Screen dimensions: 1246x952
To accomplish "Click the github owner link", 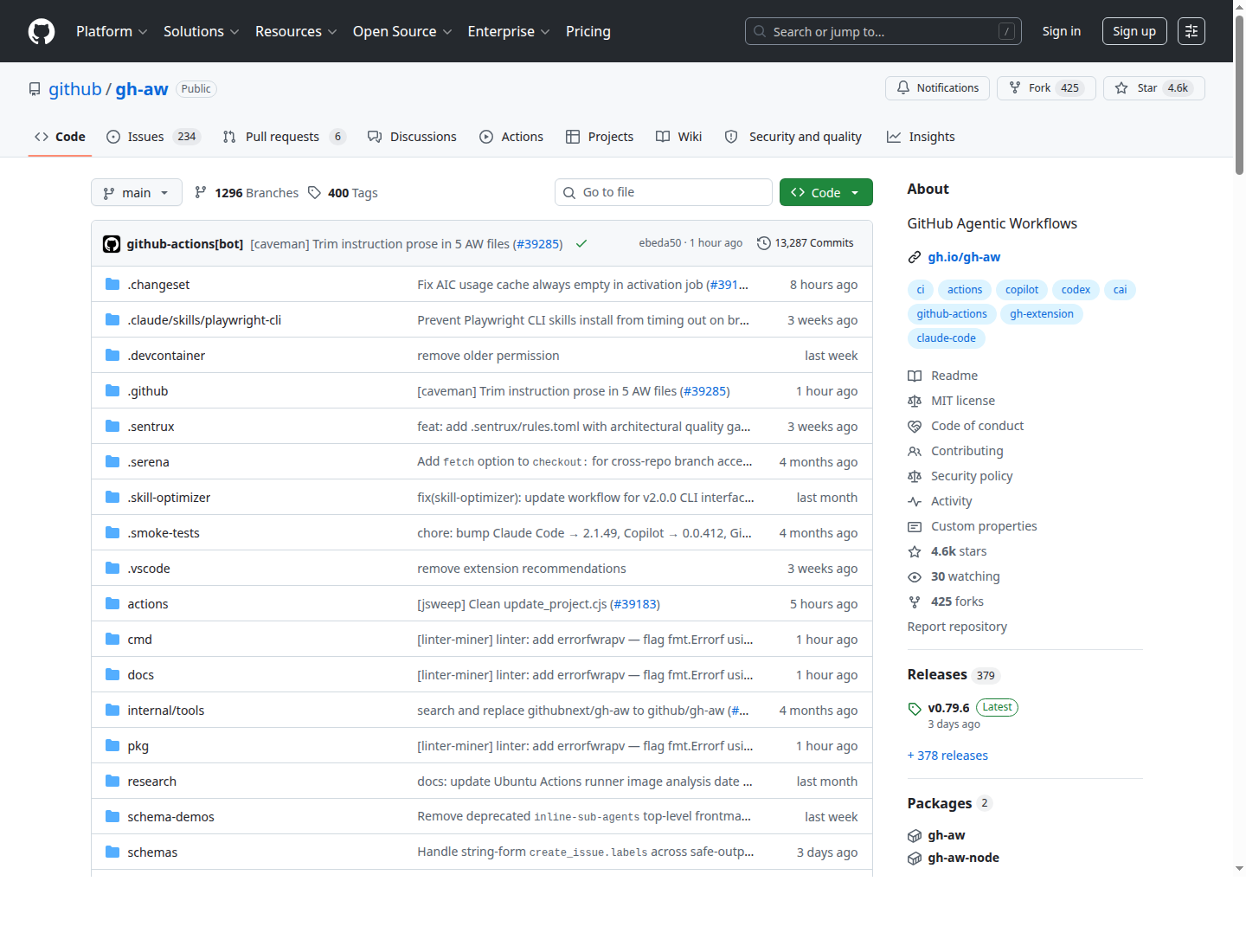I will [x=75, y=89].
